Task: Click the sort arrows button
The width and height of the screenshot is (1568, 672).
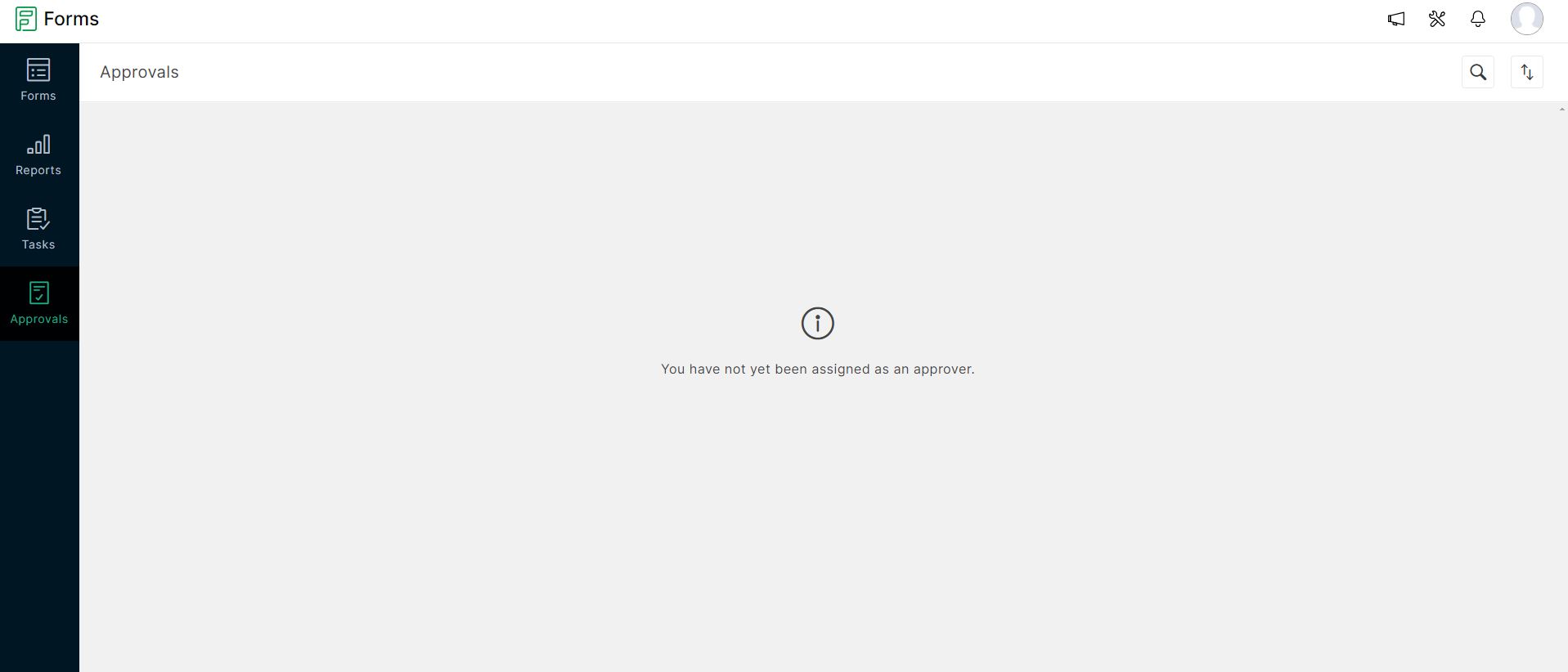Action: pyautogui.click(x=1526, y=72)
